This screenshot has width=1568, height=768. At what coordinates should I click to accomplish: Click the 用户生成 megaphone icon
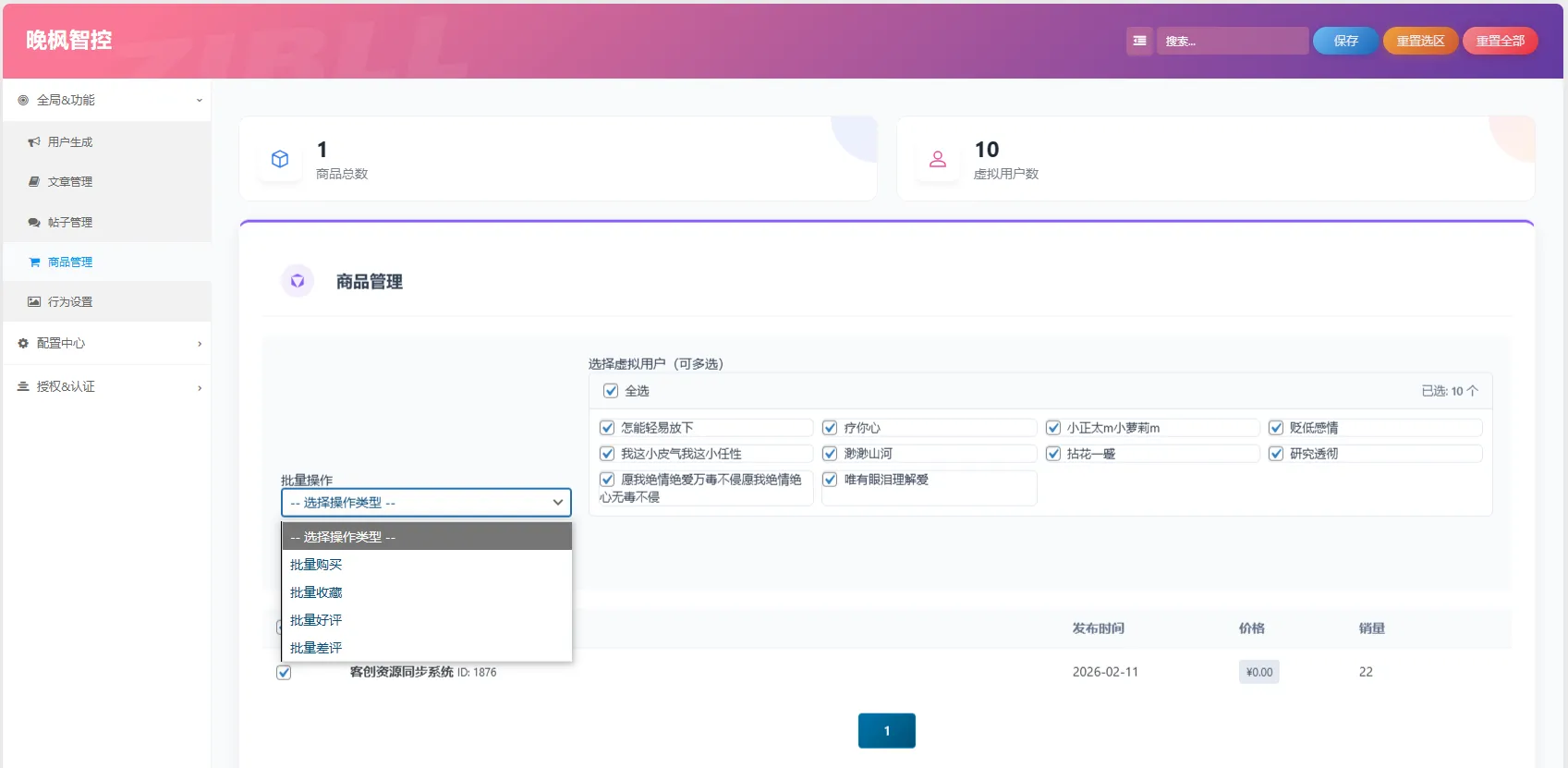coord(34,141)
